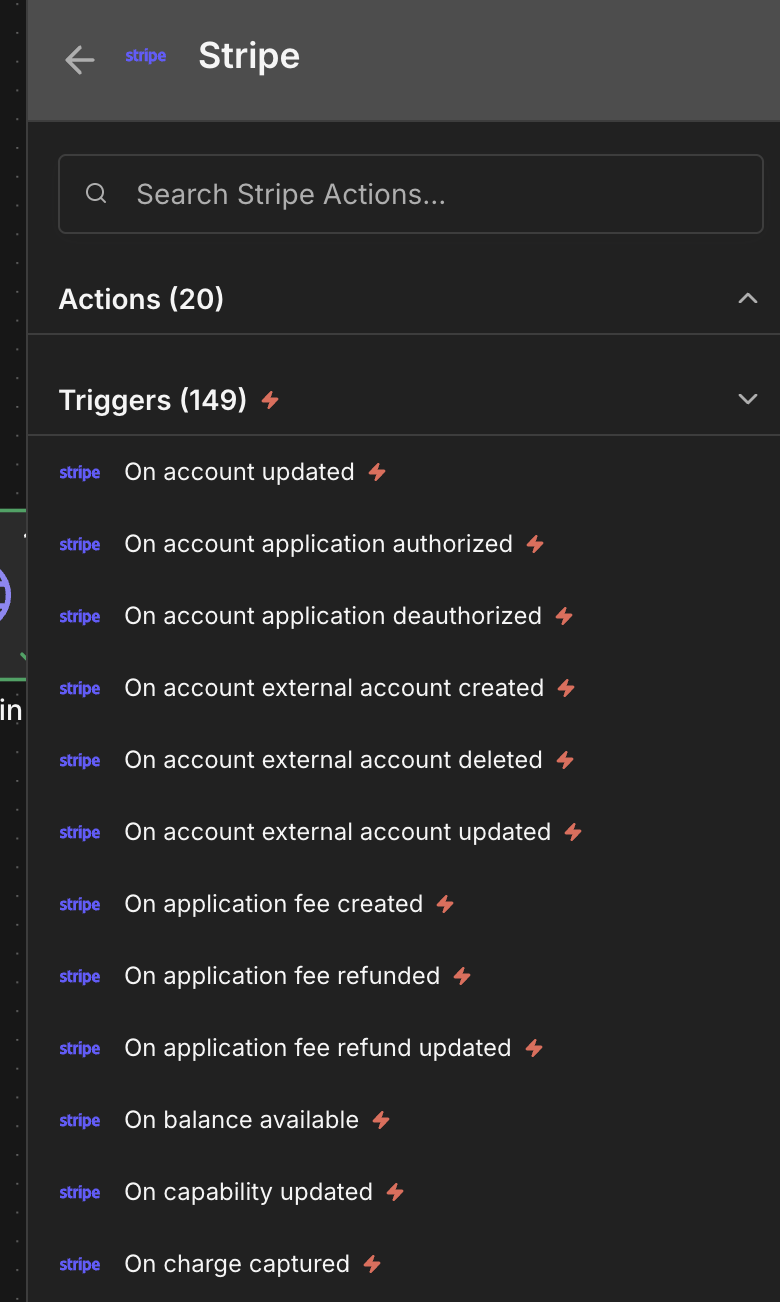Select On account application authorized trigger
The height and width of the screenshot is (1302, 780).
coord(404,544)
